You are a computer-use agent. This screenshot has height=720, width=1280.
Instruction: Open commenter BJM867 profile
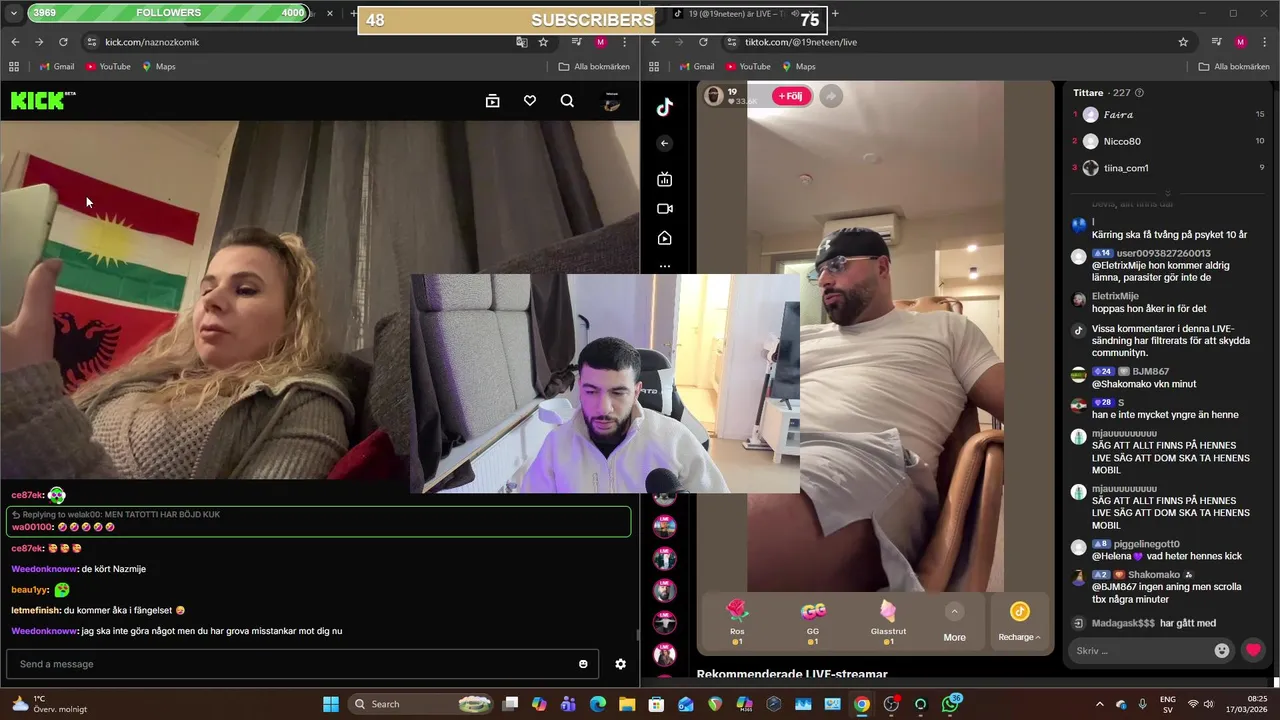click(x=1150, y=371)
